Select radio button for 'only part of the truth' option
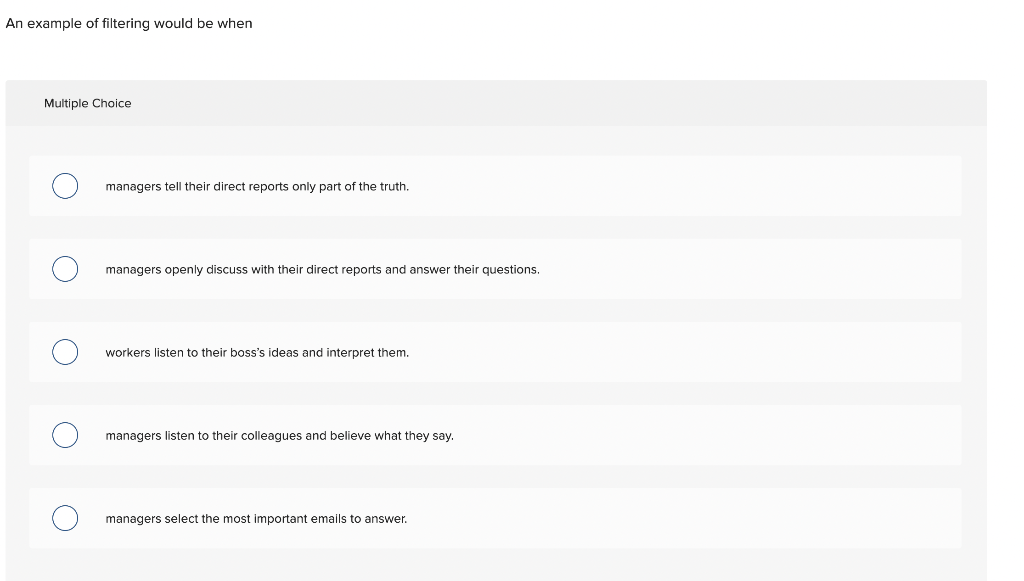Screen dimensions: 1024x581 pyautogui.click(x=65, y=186)
